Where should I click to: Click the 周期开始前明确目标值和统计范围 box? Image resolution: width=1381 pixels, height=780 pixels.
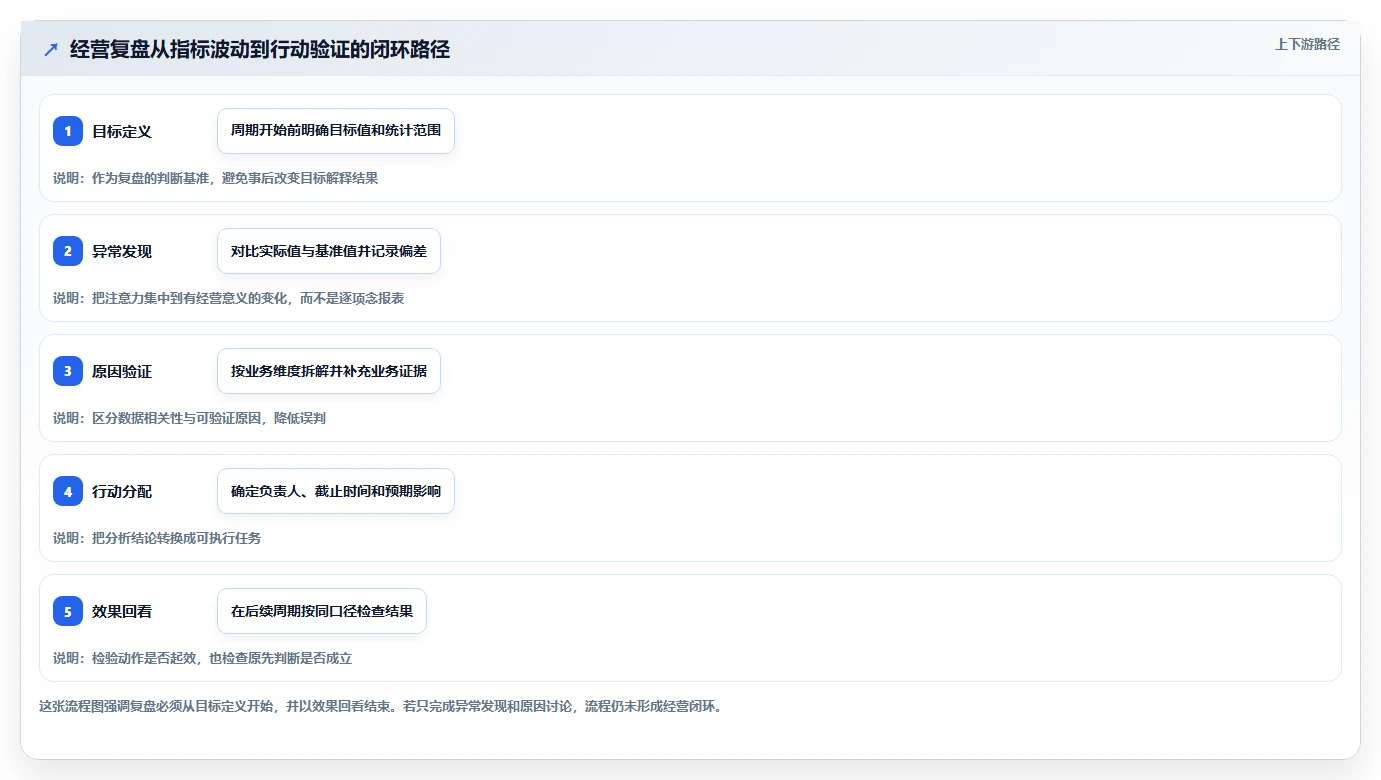coord(336,131)
